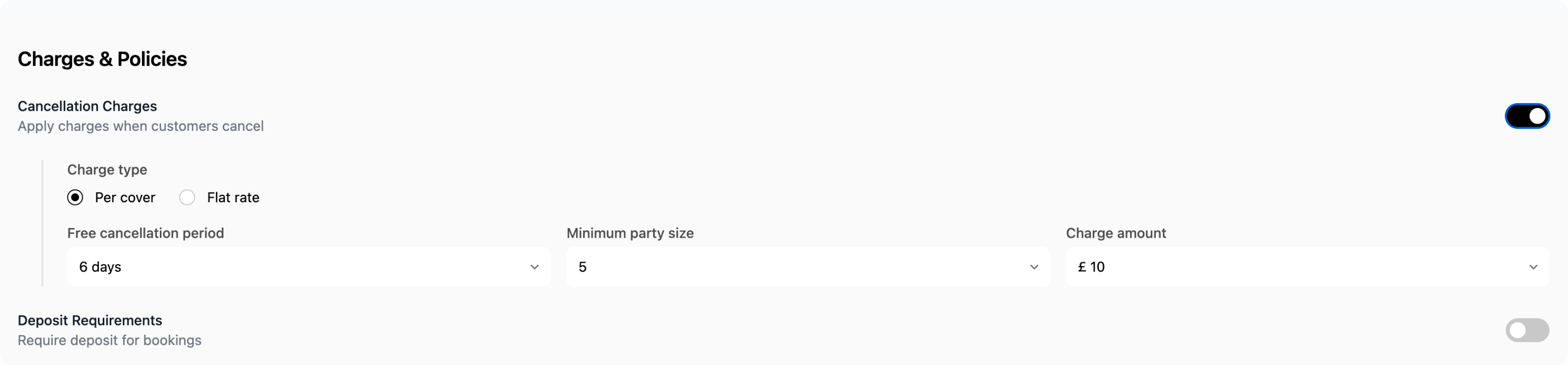Click the chevron in Minimum party size field
Viewport: 1568px width, 365px height.
1034,267
